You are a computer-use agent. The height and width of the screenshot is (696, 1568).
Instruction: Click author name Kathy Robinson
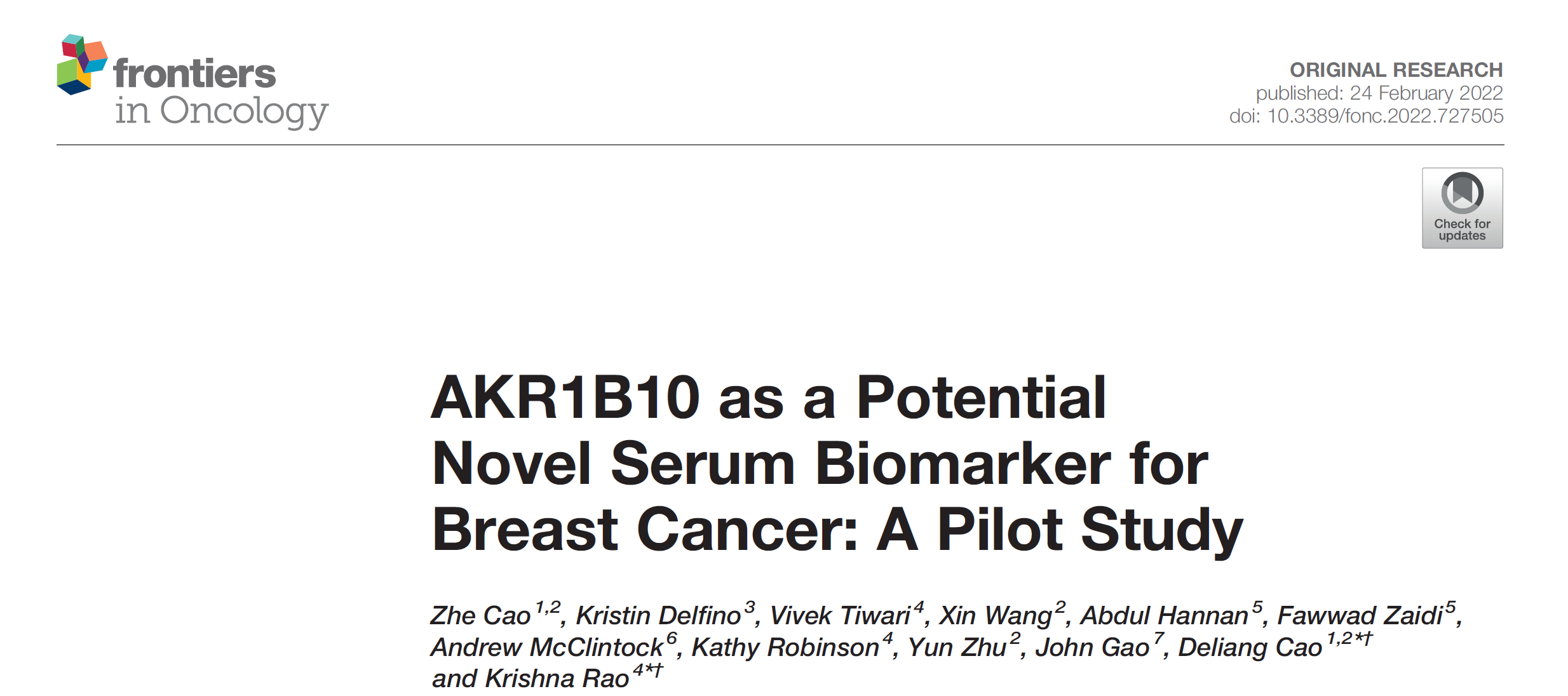tap(785, 647)
